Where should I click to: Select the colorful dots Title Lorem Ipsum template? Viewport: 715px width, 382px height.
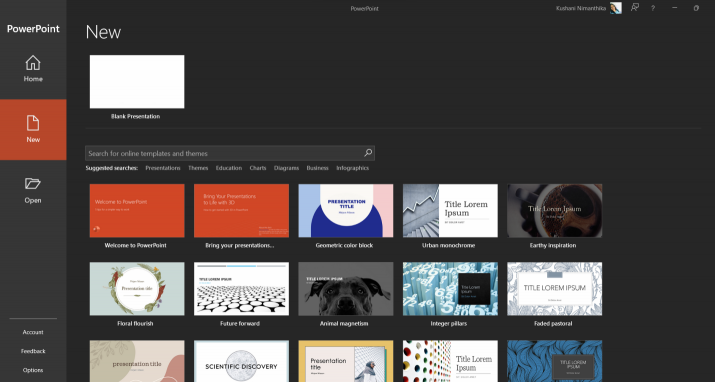(450, 361)
